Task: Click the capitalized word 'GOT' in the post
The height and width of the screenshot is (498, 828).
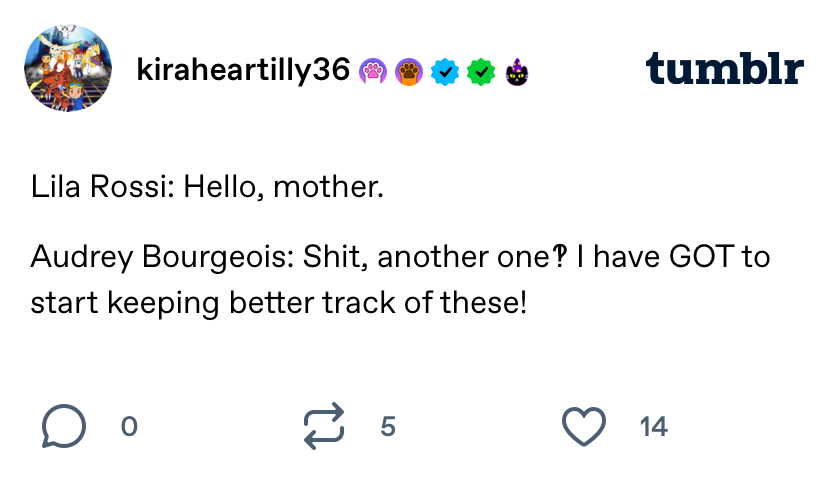Action: click(x=702, y=257)
